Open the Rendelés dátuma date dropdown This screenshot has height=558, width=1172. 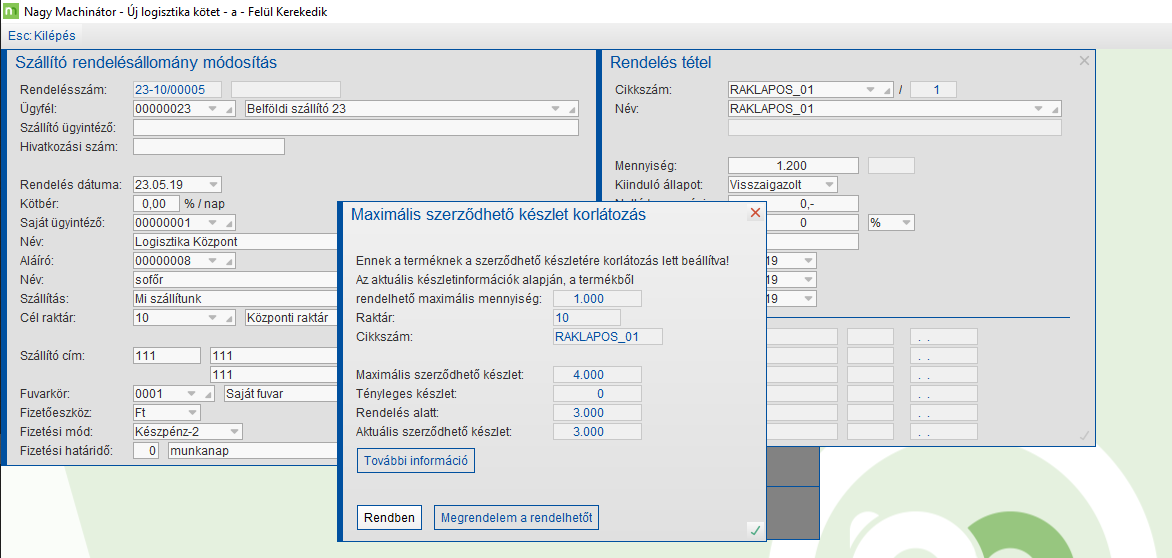212,184
